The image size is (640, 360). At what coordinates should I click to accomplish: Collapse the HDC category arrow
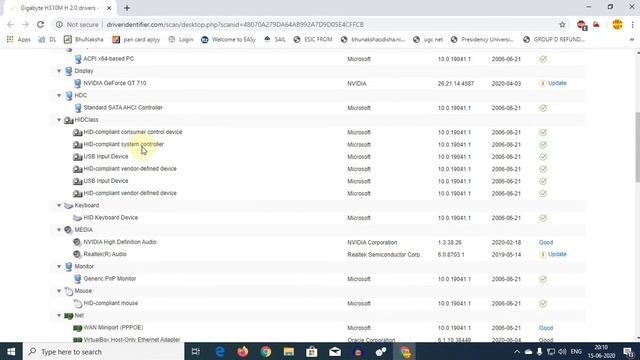click(59, 96)
